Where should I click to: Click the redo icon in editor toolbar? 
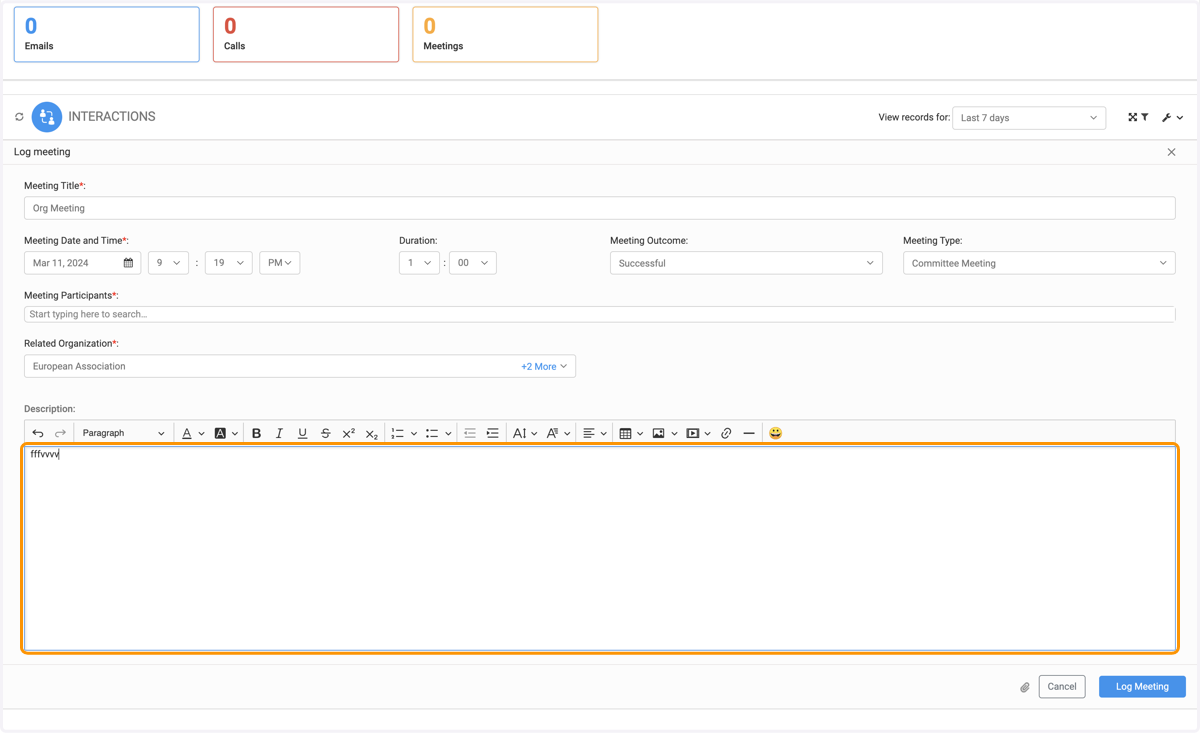(x=60, y=433)
